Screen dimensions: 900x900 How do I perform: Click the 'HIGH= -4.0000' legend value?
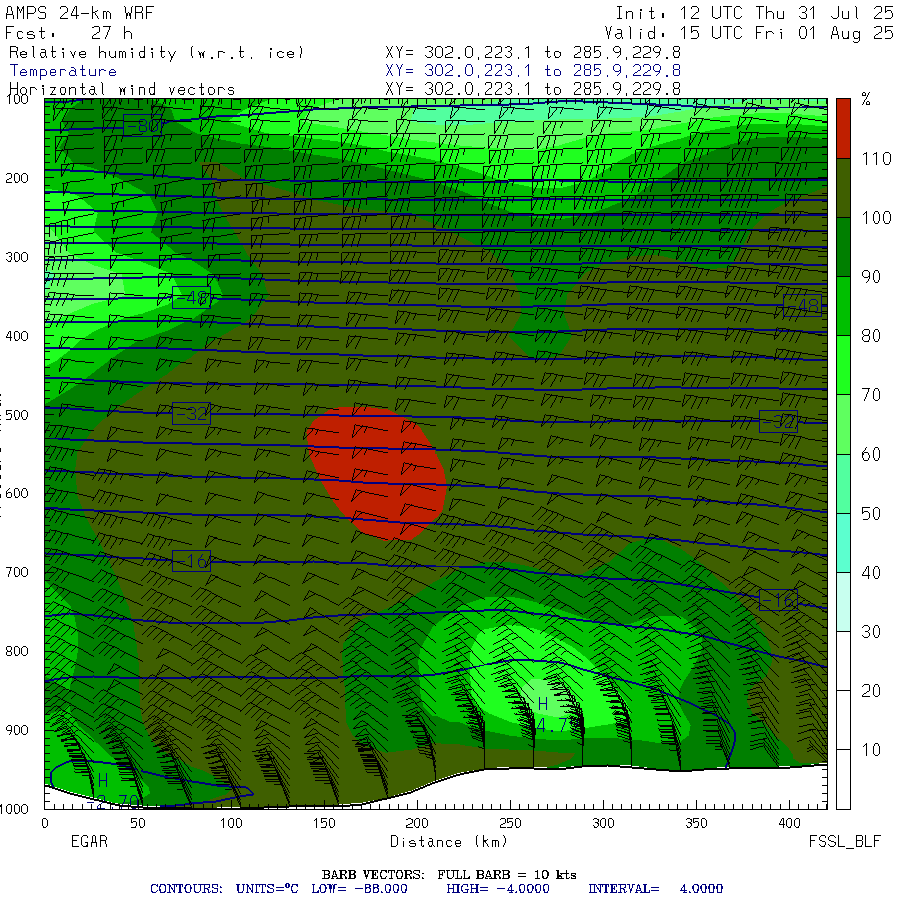click(498, 889)
